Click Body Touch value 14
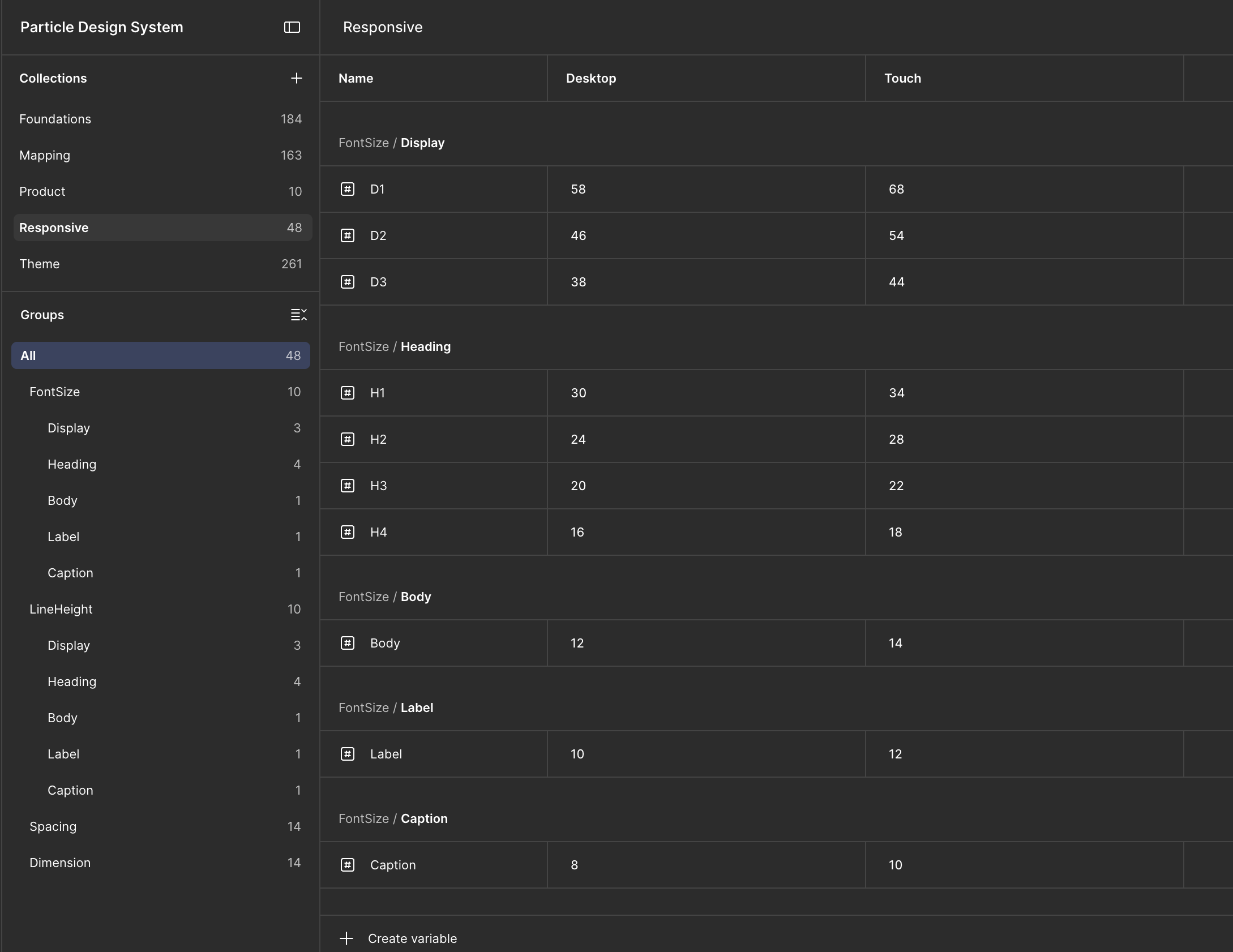Viewport: 1233px width, 952px height. (1024, 643)
